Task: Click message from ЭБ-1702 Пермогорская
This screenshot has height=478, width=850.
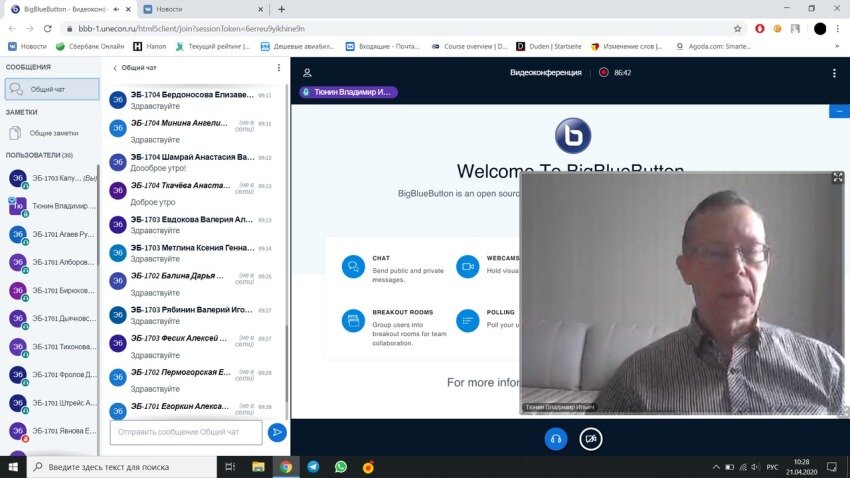Action: coord(191,380)
